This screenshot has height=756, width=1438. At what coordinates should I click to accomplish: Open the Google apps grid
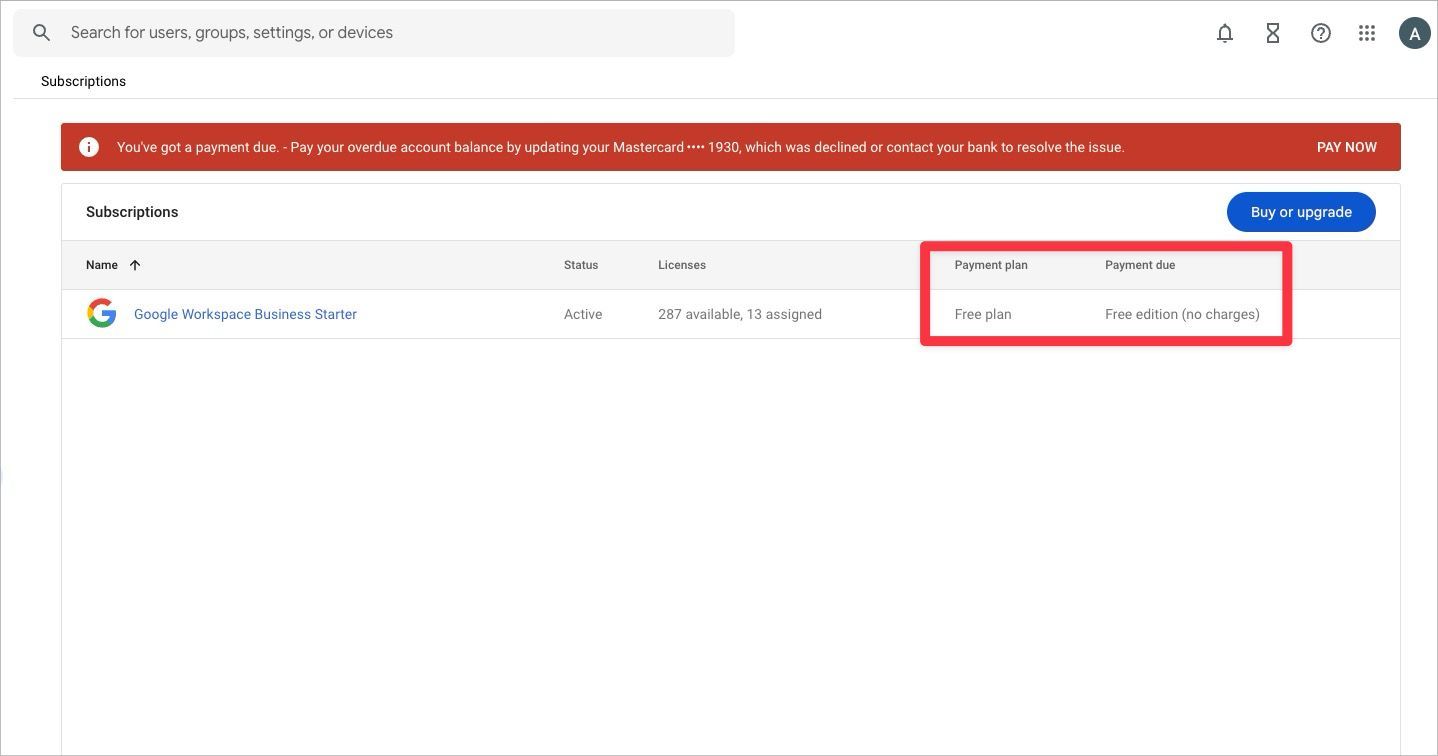[1367, 33]
